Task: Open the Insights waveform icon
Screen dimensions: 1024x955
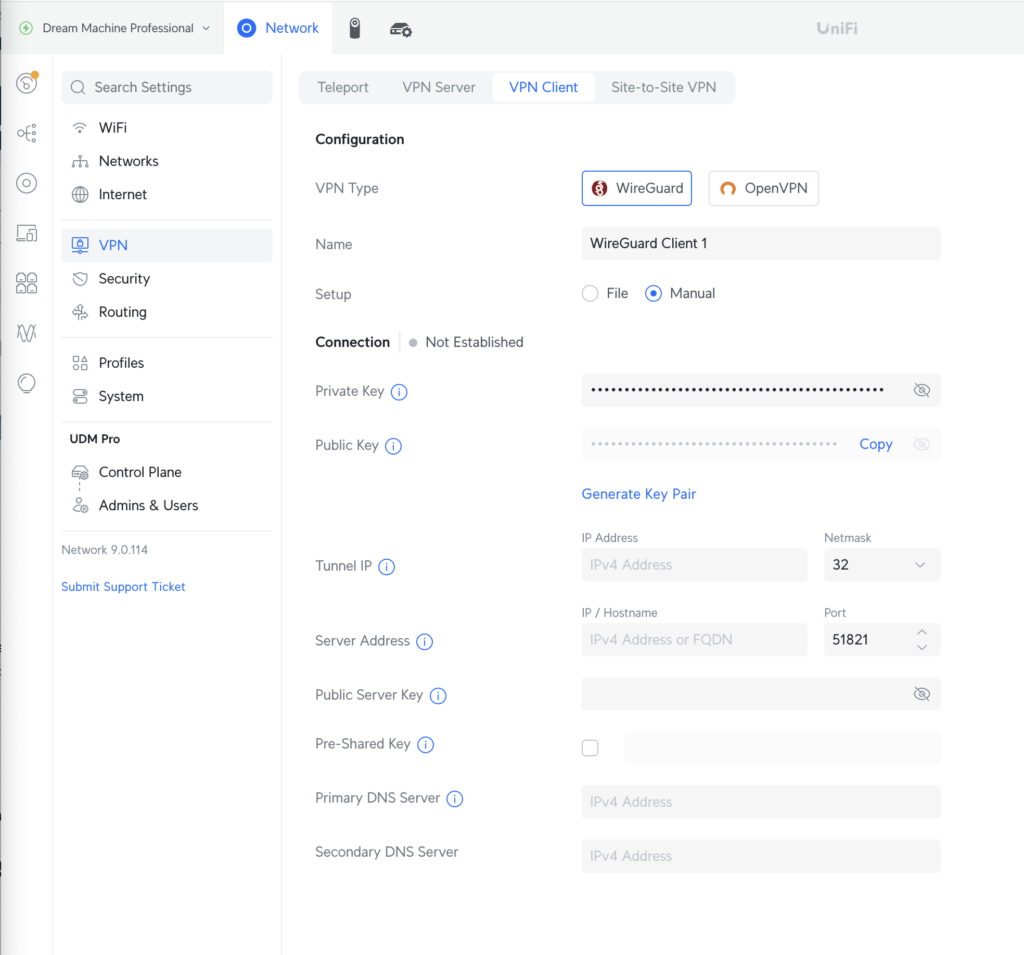Action: tap(26, 333)
